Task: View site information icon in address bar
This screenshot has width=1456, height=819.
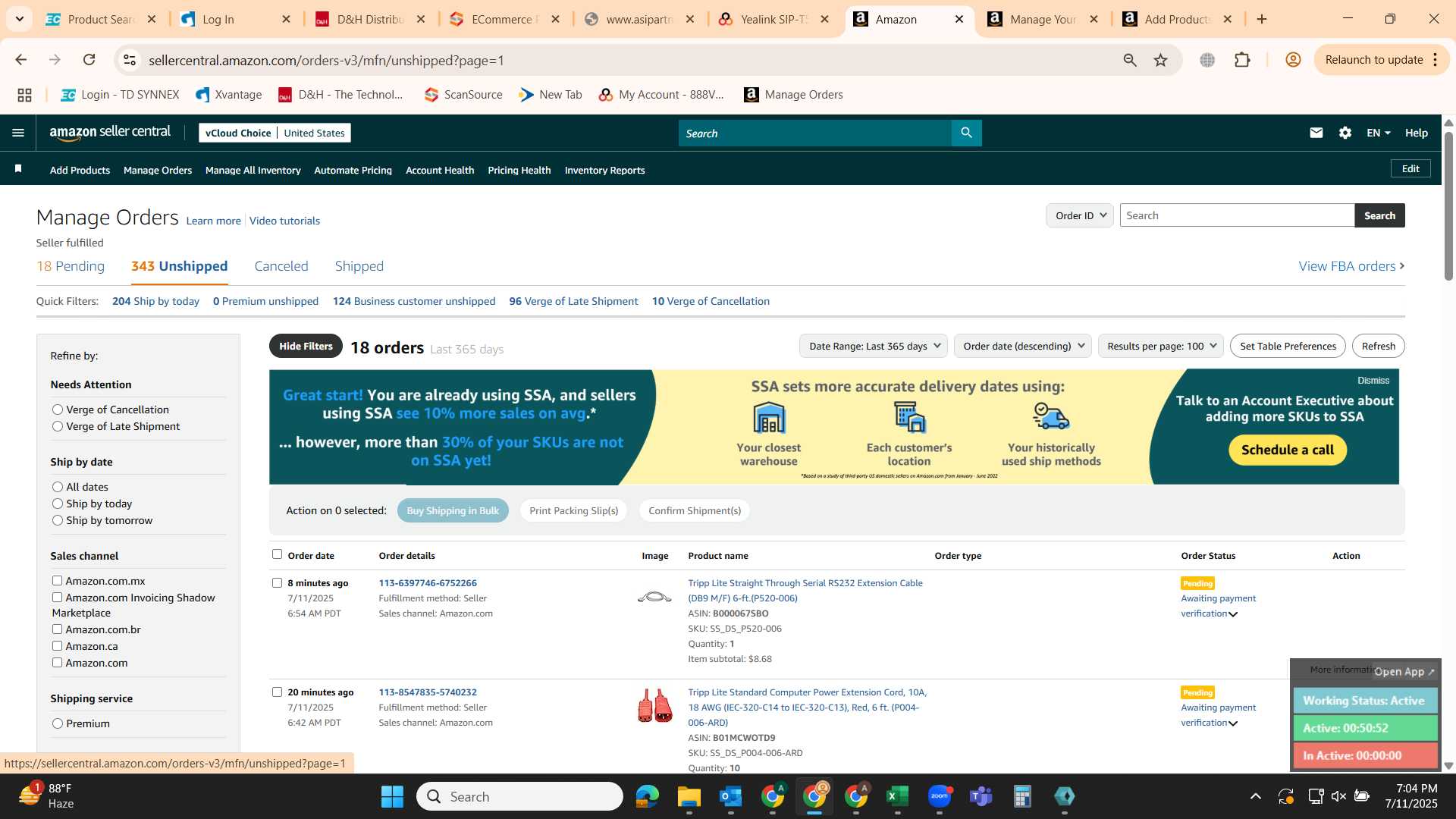Action: click(130, 60)
